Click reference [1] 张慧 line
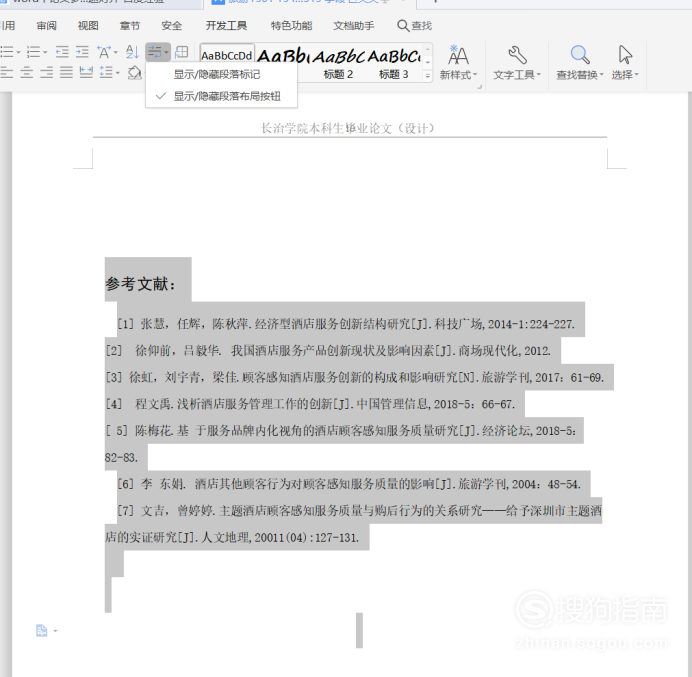 point(346,324)
